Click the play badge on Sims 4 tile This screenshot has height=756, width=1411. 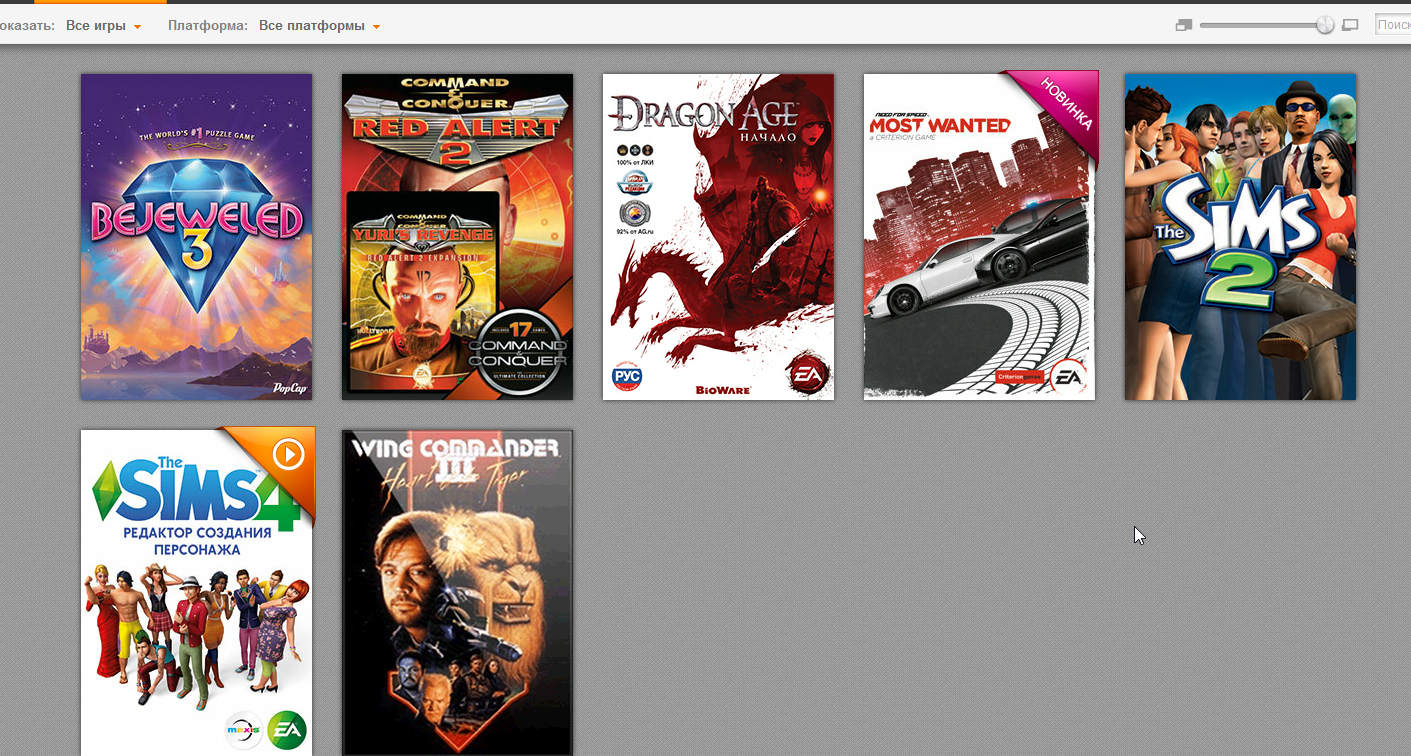click(x=288, y=456)
